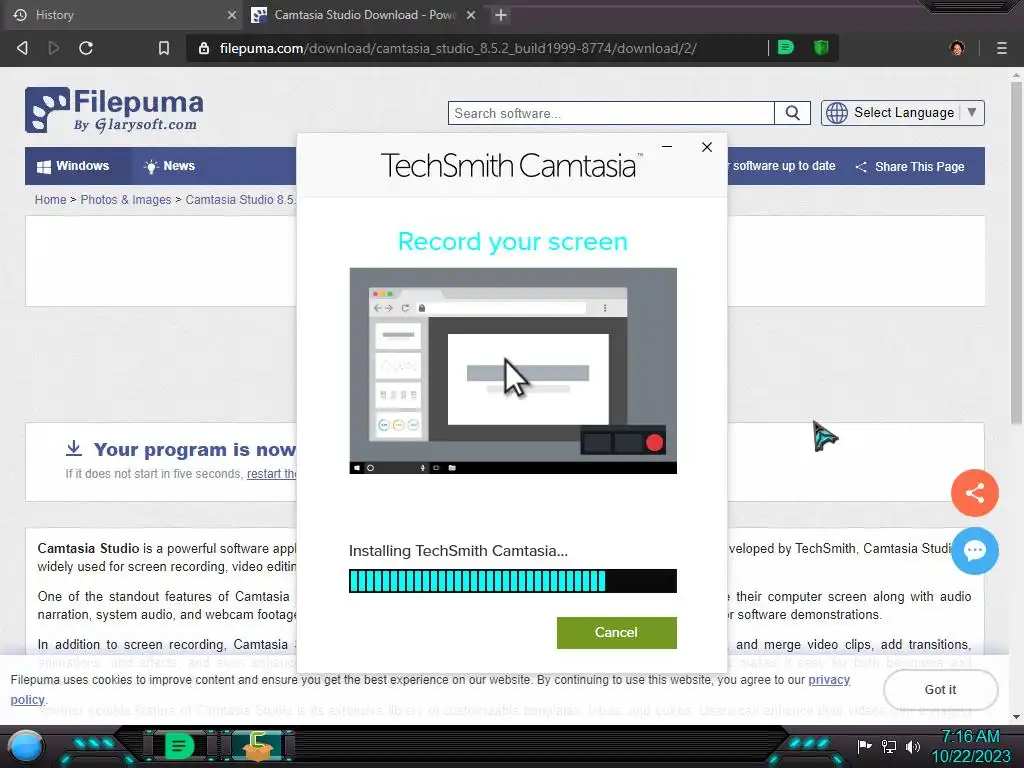Open the Select Language dropdown
This screenshot has width=1024, height=768.
[x=903, y=113]
